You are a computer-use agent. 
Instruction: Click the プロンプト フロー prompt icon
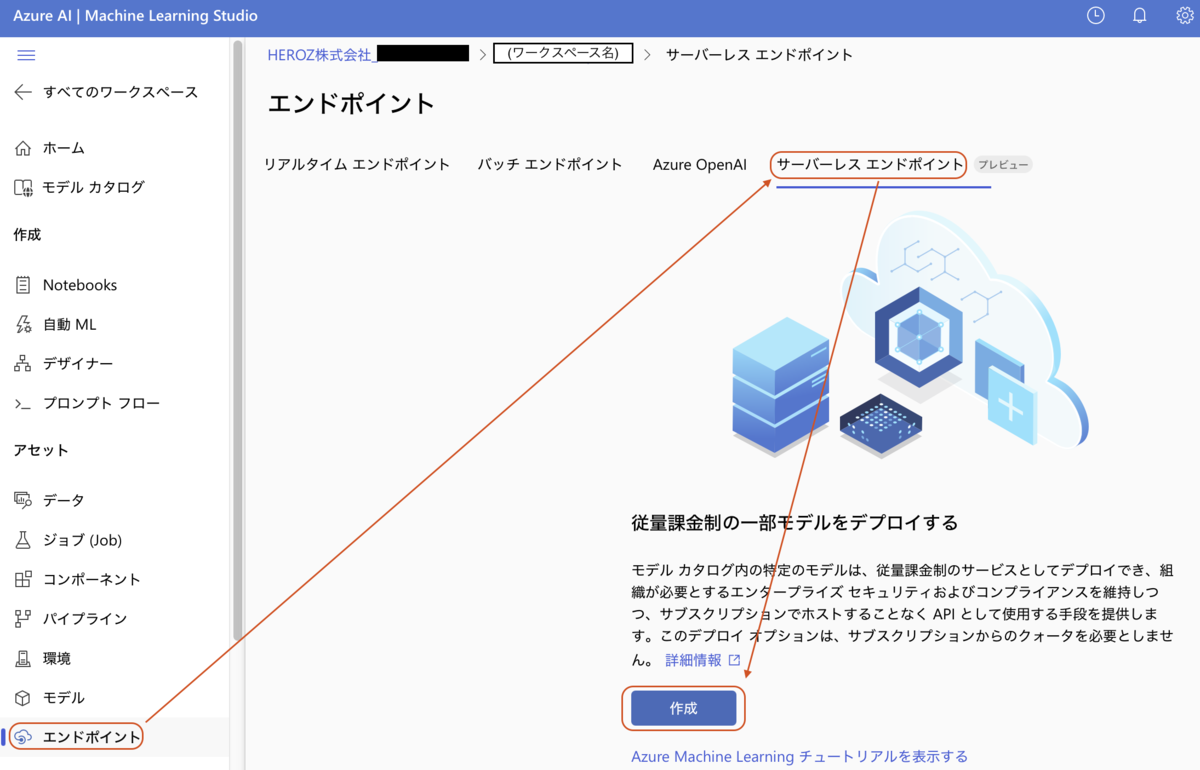click(x=23, y=403)
